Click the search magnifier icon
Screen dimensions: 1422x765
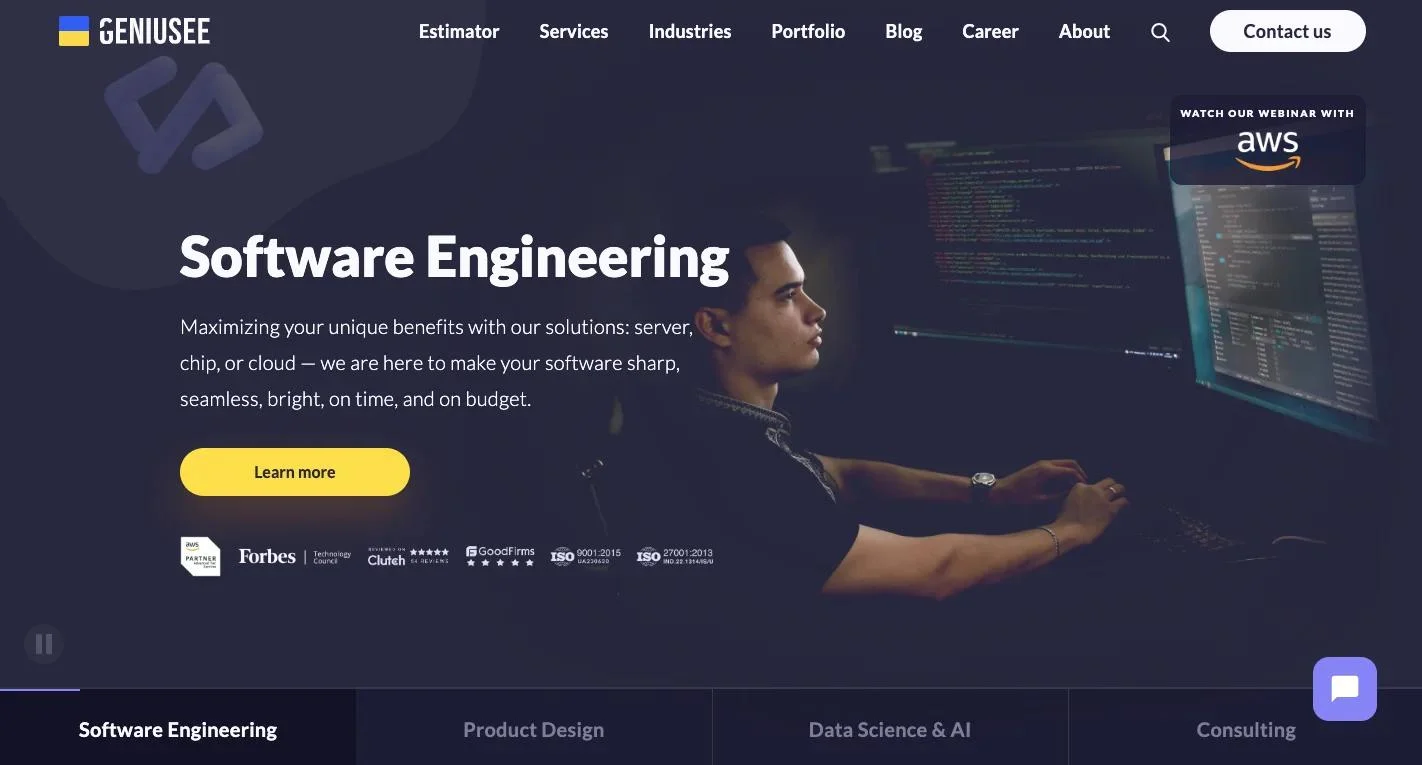1160,32
